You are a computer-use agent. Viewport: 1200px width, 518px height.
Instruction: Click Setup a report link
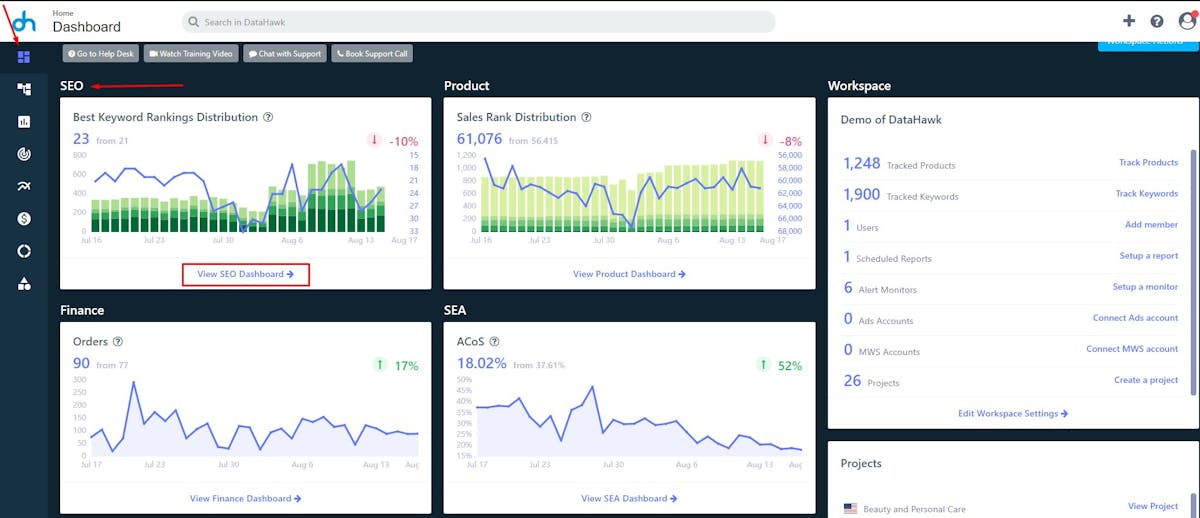click(1149, 256)
